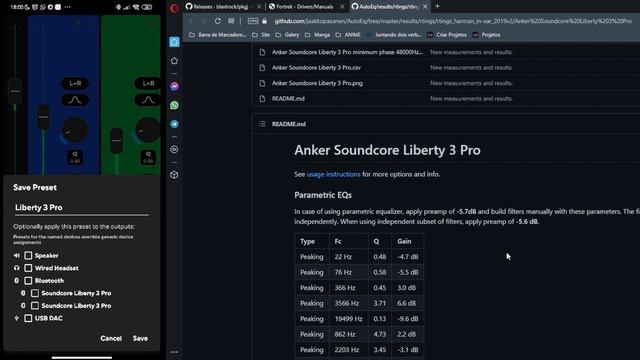Open the Manga bookmark folder

point(318,35)
